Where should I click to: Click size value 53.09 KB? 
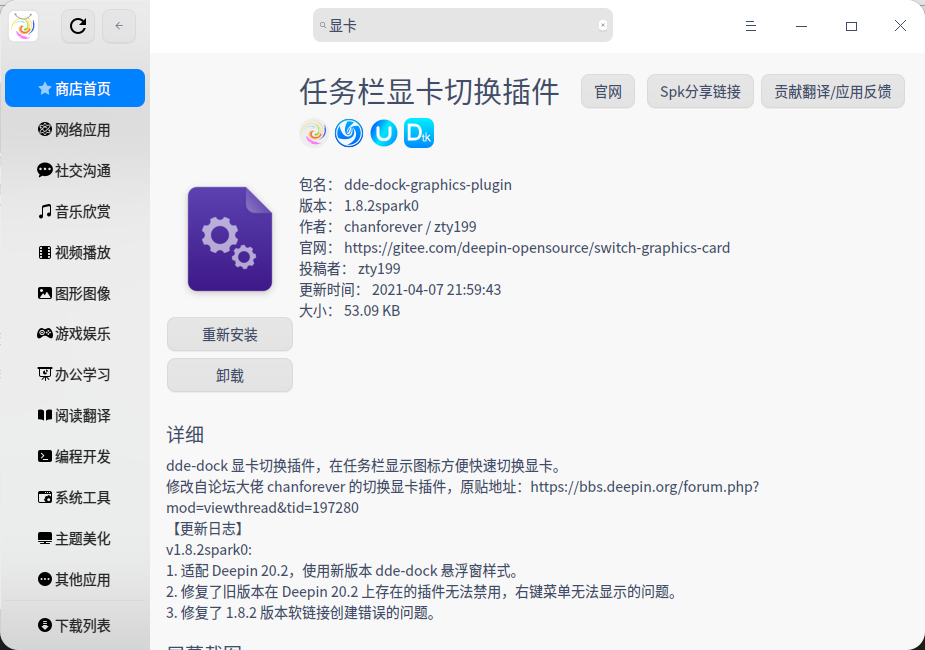click(372, 311)
